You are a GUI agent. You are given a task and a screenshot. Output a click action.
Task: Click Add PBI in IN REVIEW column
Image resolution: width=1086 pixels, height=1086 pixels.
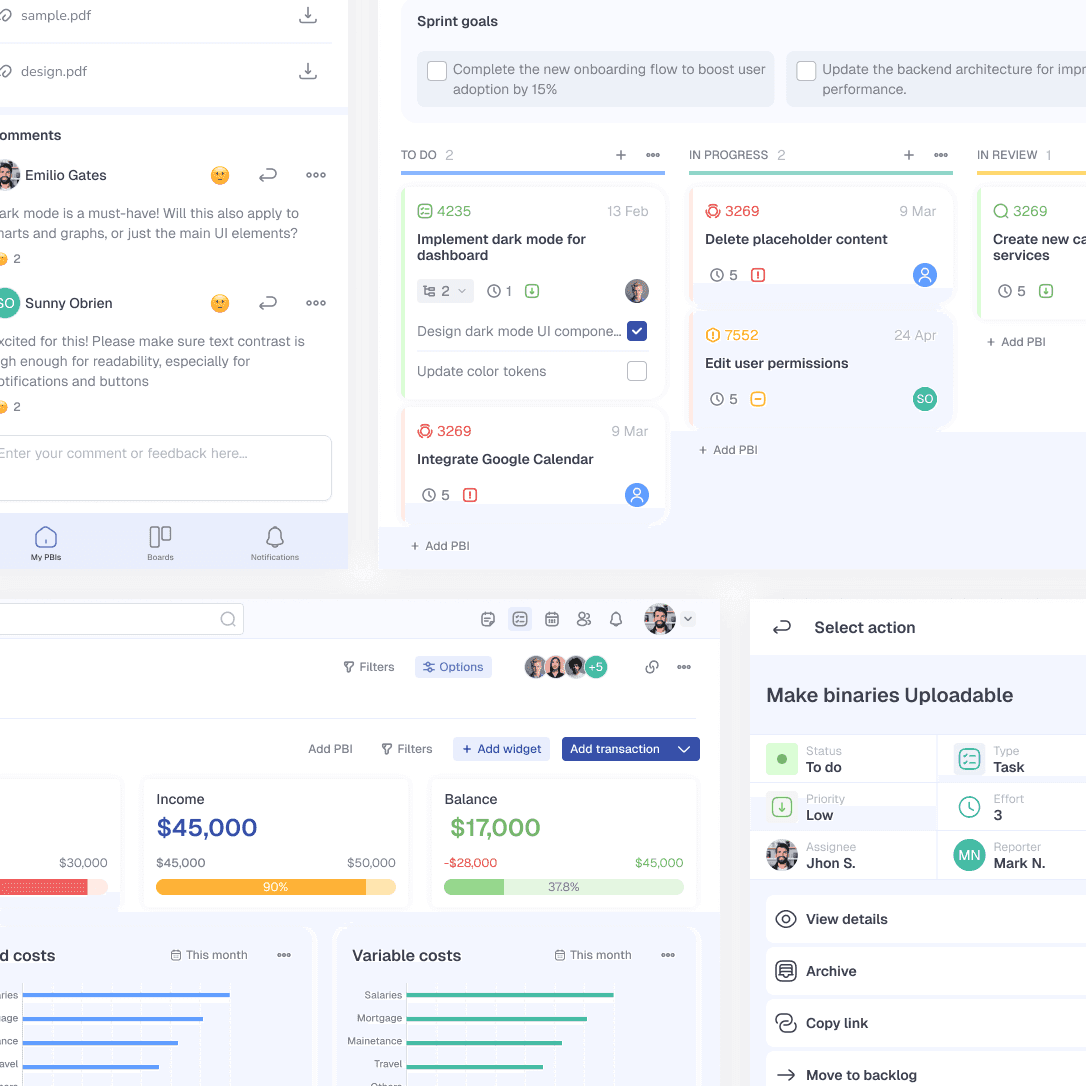tap(1016, 342)
